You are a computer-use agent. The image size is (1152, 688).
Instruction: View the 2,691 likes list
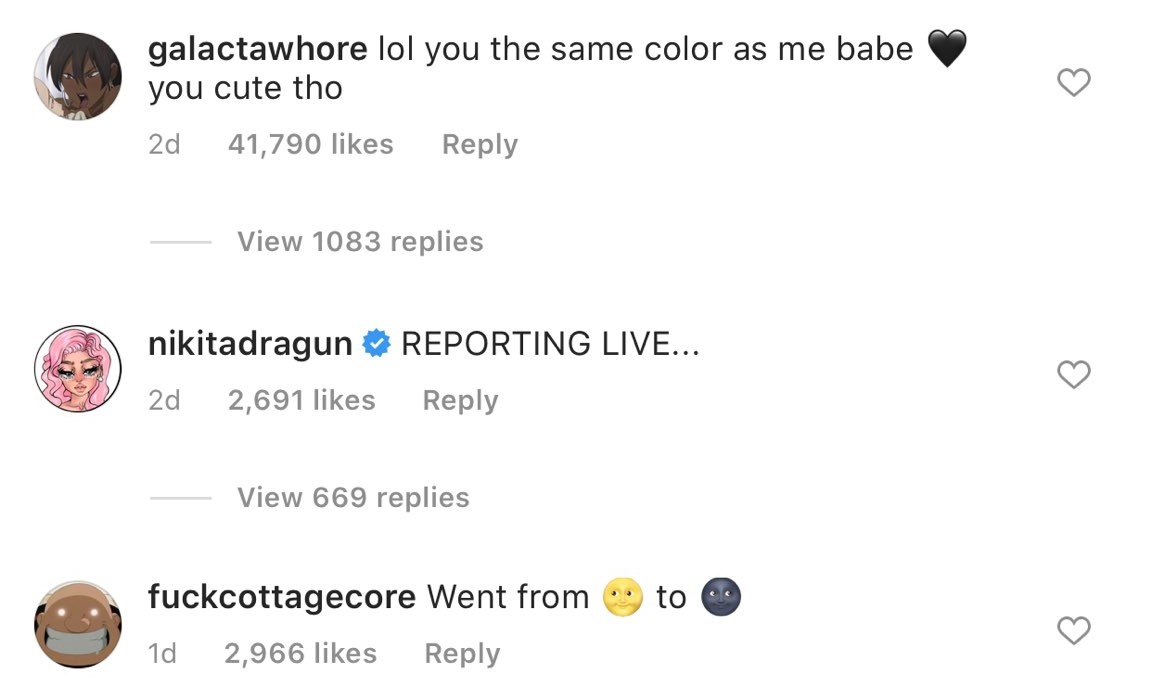click(301, 401)
